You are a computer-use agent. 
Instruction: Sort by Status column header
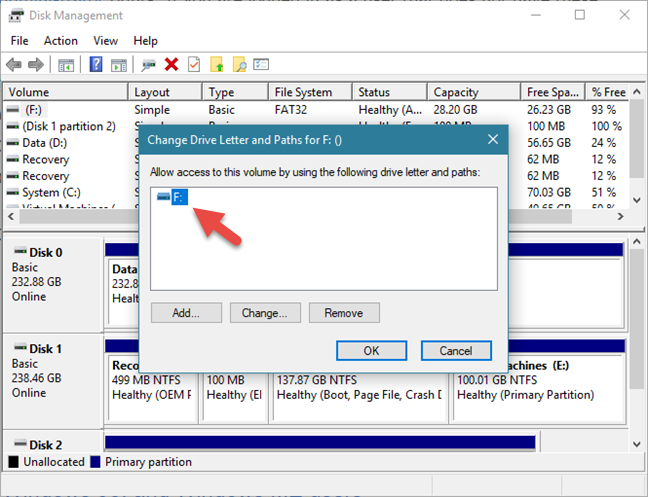[390, 92]
